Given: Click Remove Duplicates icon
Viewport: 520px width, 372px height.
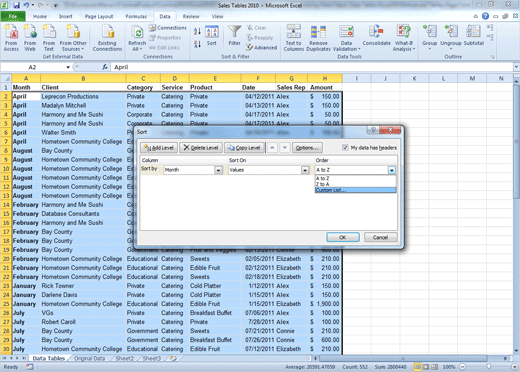Looking at the screenshot, I should (318, 38).
